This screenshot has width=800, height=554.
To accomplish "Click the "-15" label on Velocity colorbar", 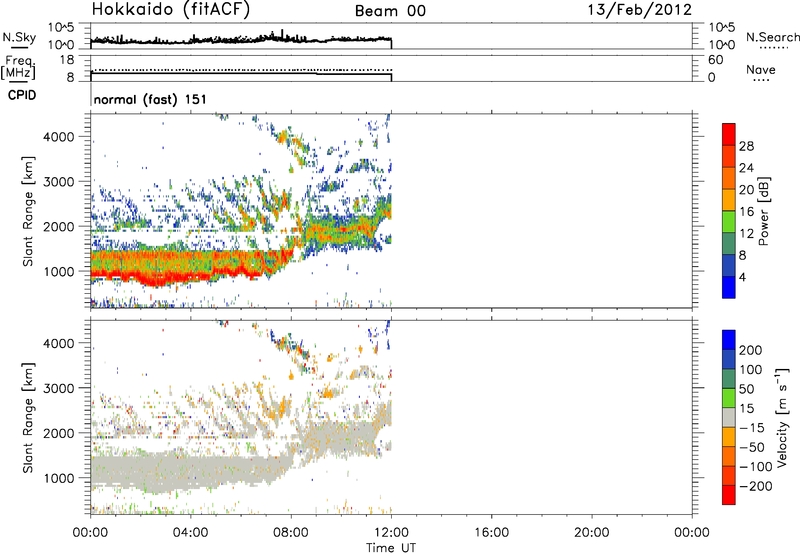I will [752, 428].
